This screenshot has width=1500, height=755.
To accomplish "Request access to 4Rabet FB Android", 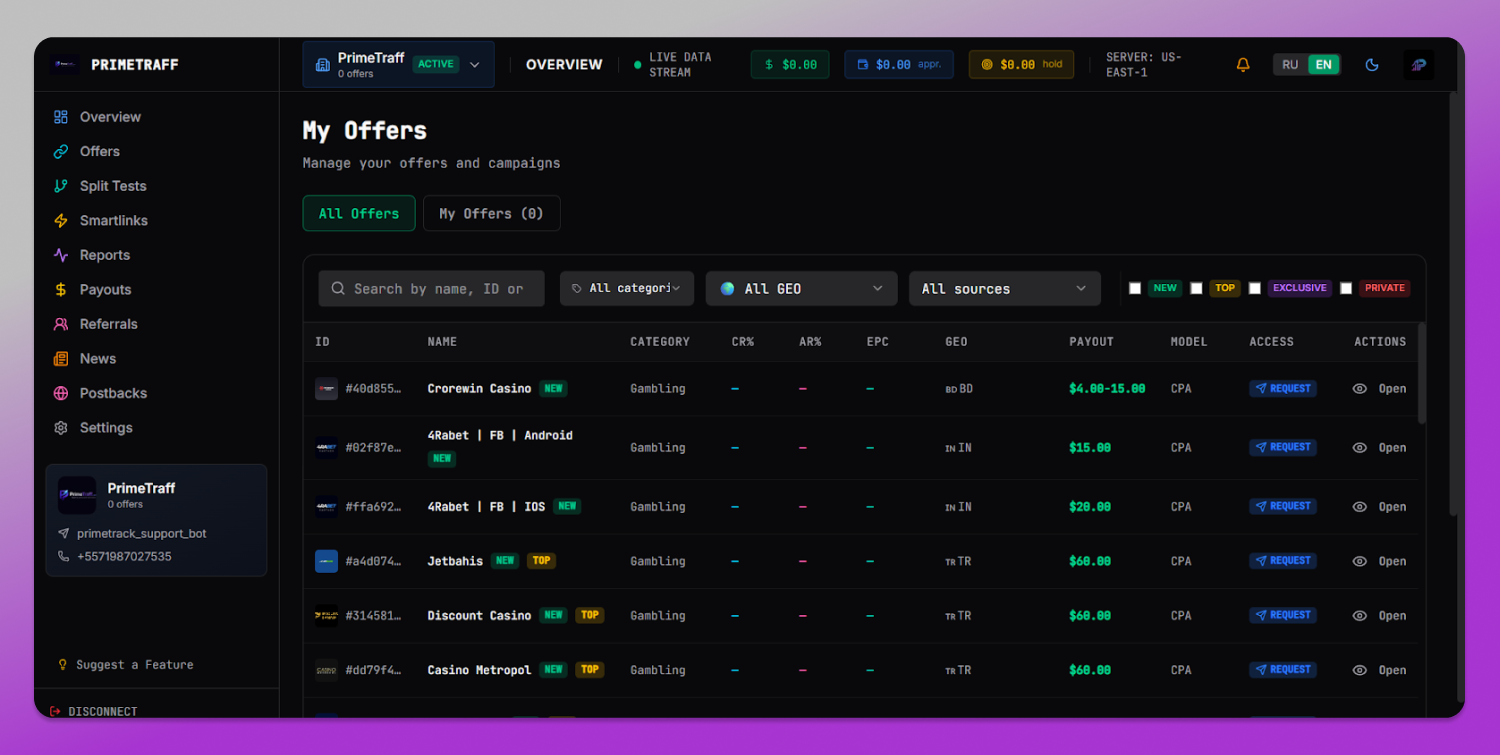I will click(x=1283, y=447).
